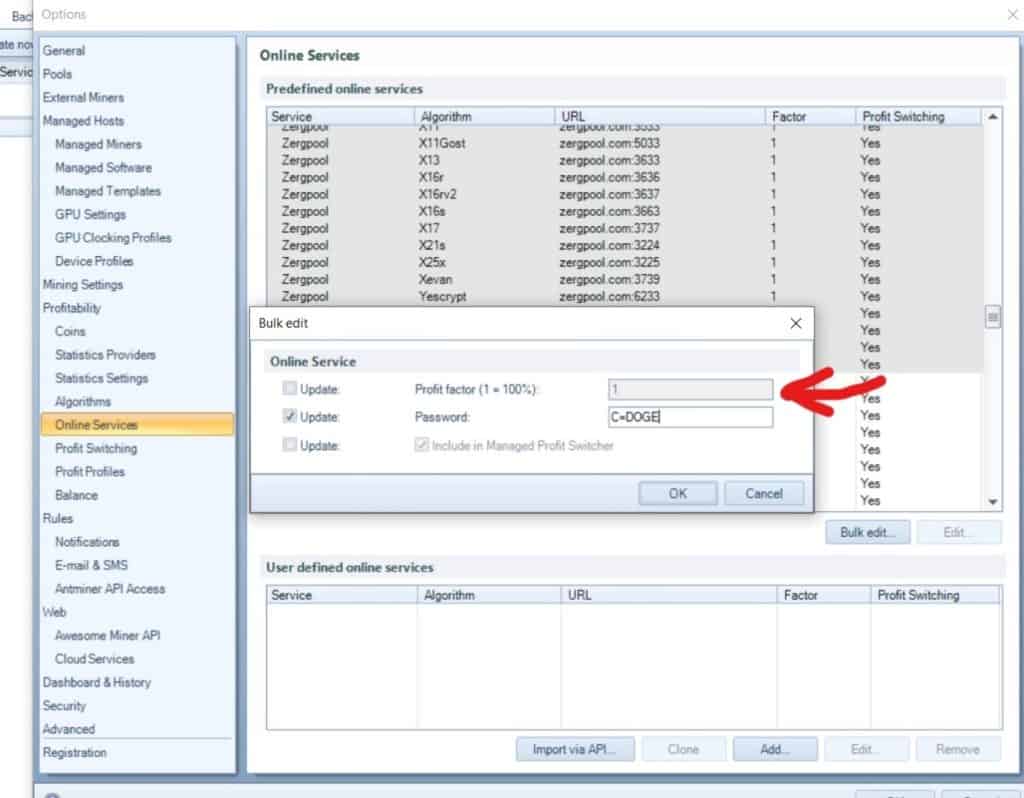Open Bulk edit for predefined services

[867, 532]
